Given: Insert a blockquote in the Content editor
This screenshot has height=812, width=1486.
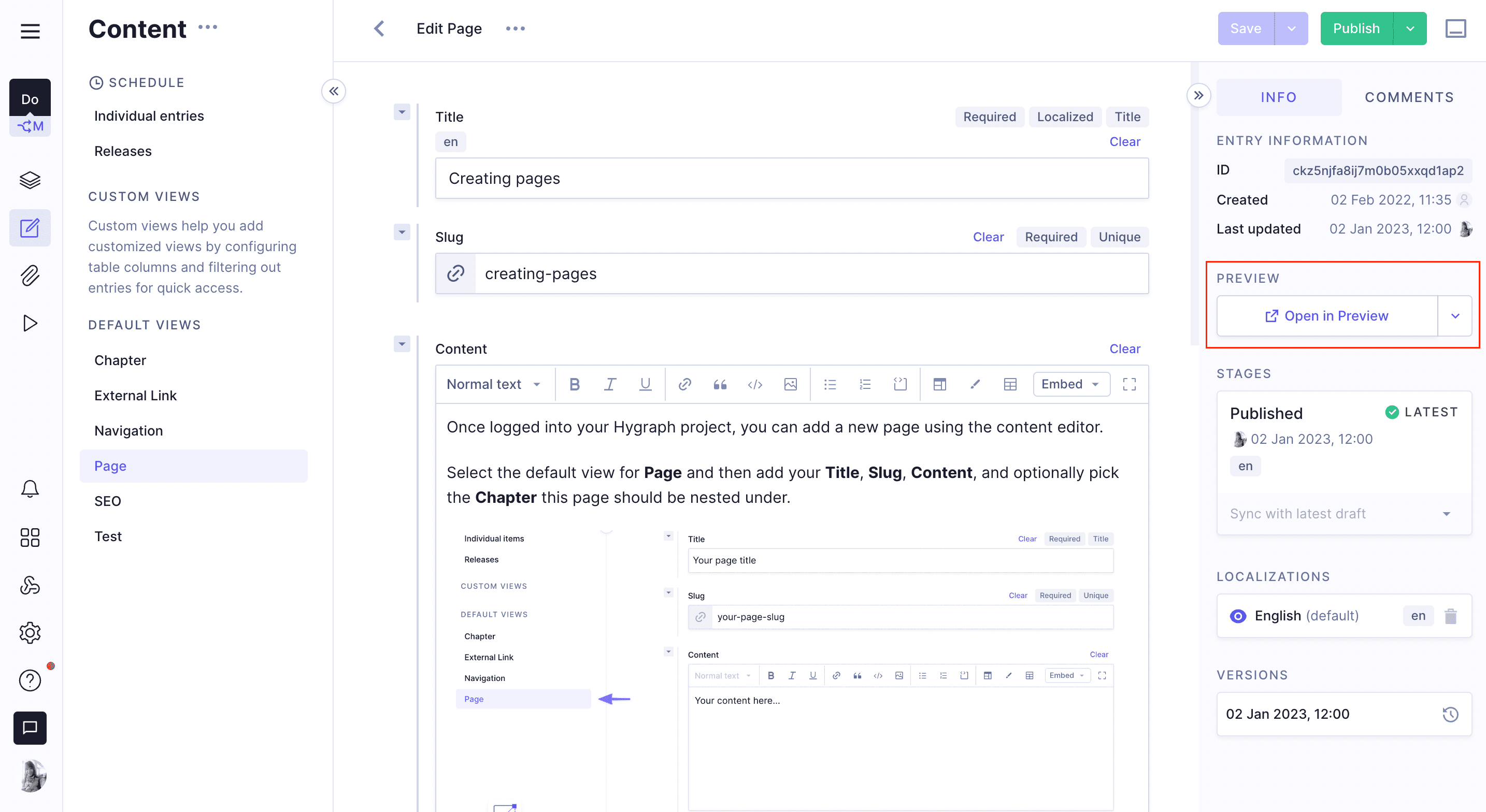Looking at the screenshot, I should (720, 384).
